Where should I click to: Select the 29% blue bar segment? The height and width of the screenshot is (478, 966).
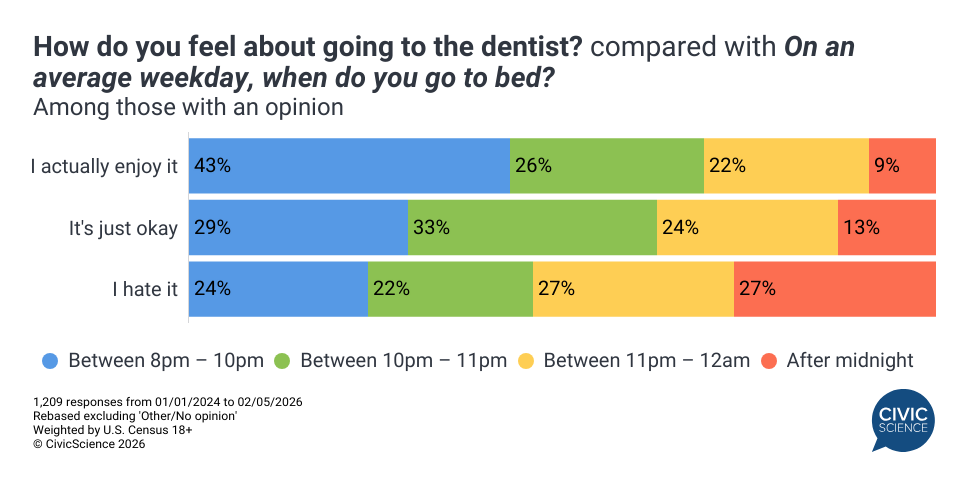coord(298,228)
